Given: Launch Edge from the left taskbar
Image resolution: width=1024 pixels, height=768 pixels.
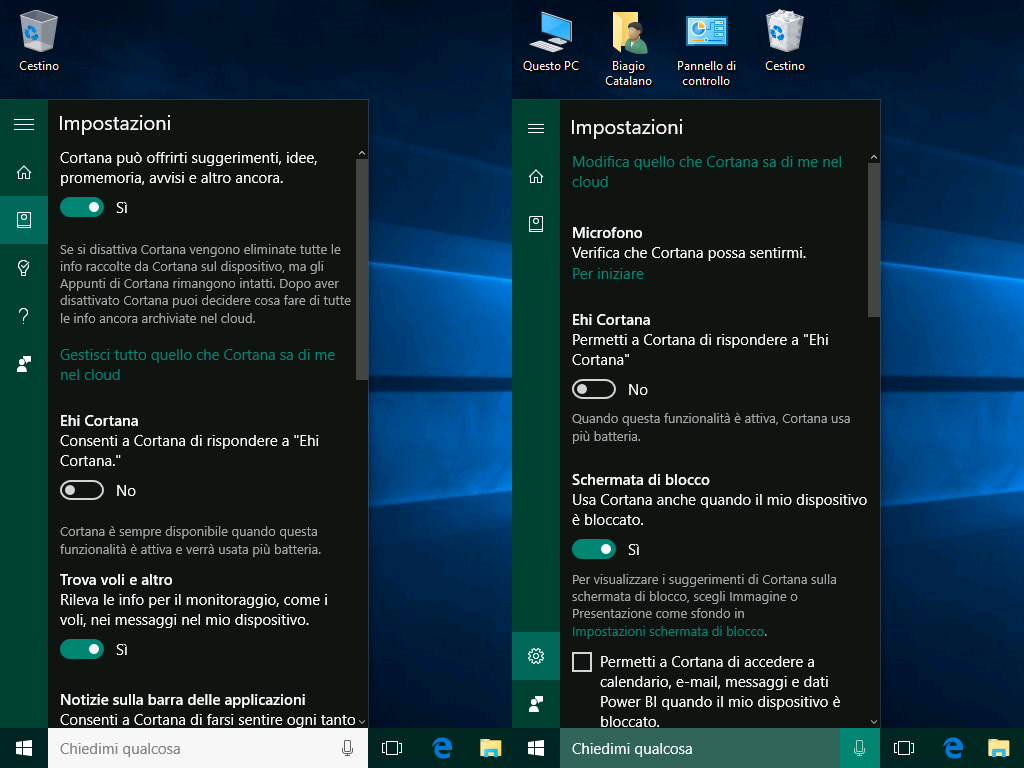Looking at the screenshot, I should [442, 748].
